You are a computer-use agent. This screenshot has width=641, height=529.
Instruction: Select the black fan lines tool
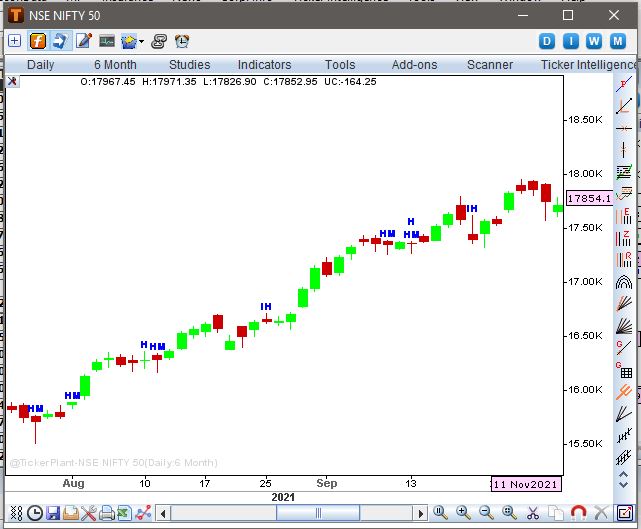tap(624, 326)
